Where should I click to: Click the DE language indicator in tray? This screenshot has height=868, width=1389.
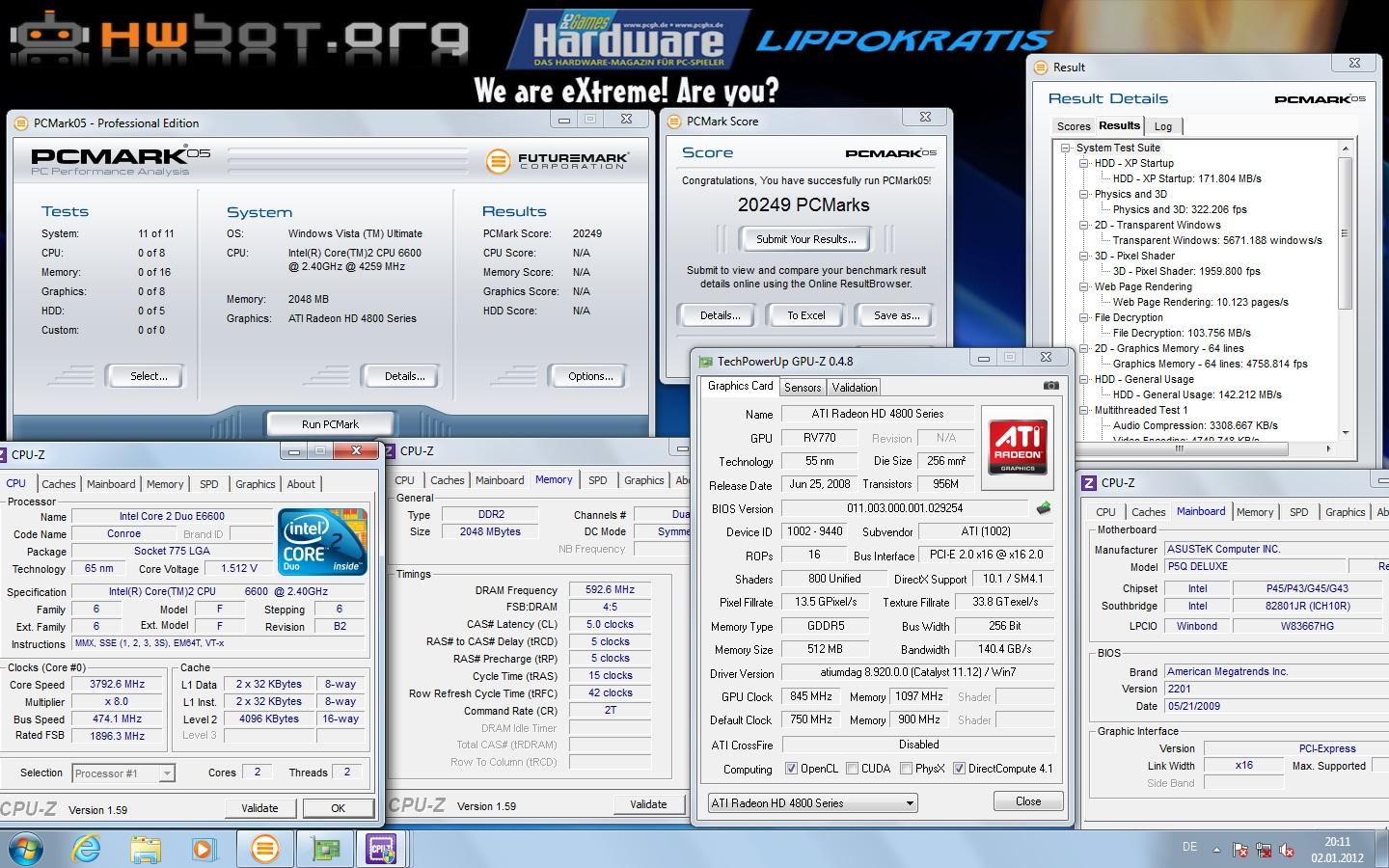[1190, 847]
